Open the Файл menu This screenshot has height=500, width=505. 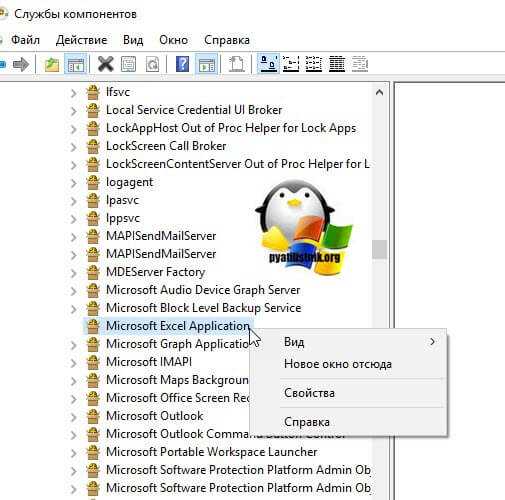pyautogui.click(x=25, y=40)
